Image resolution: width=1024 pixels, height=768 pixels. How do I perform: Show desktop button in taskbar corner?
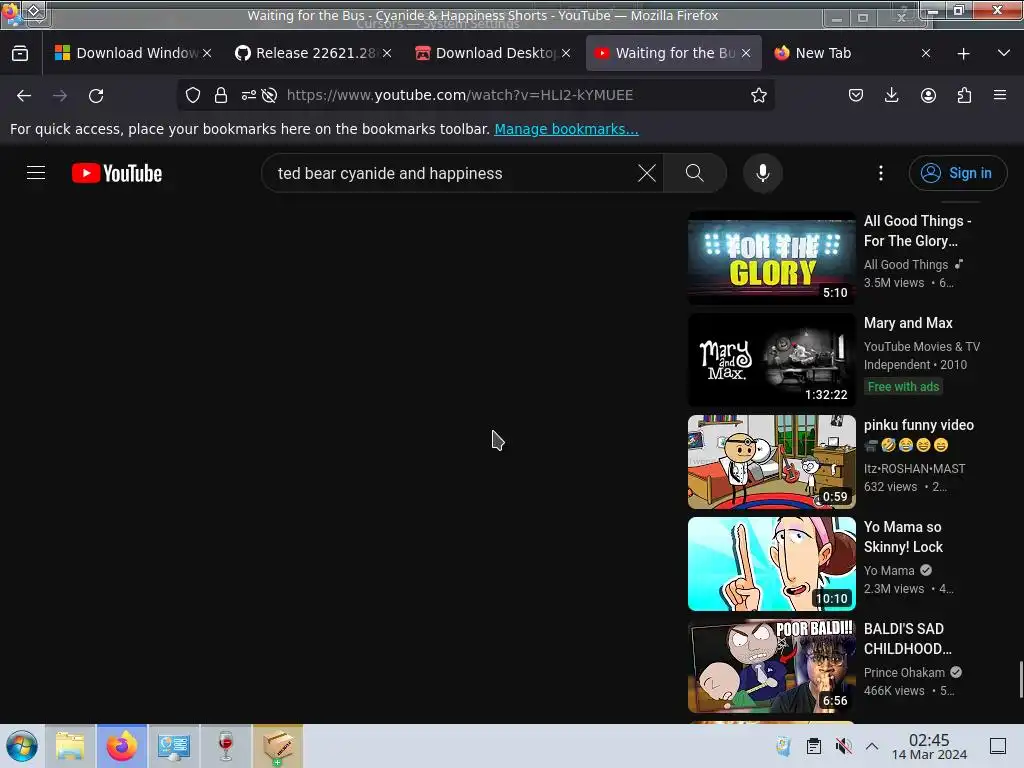(x=997, y=746)
